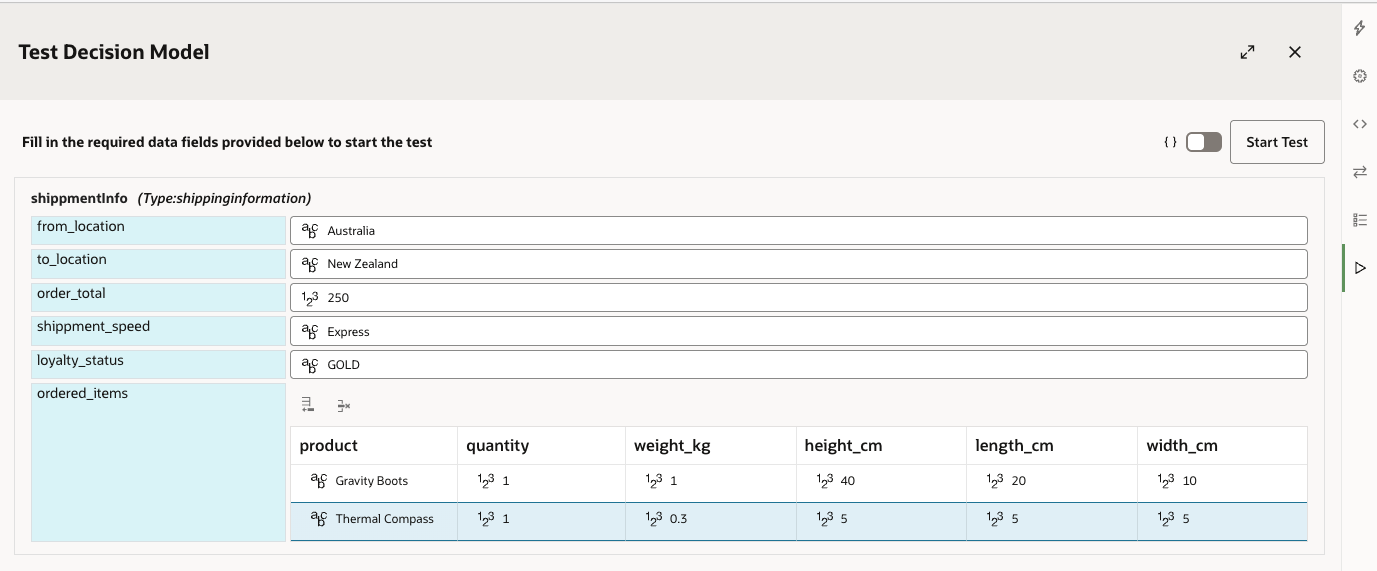This screenshot has height=571, width=1377.
Task: Click the string type icon in from_location field
Action: click(309, 230)
